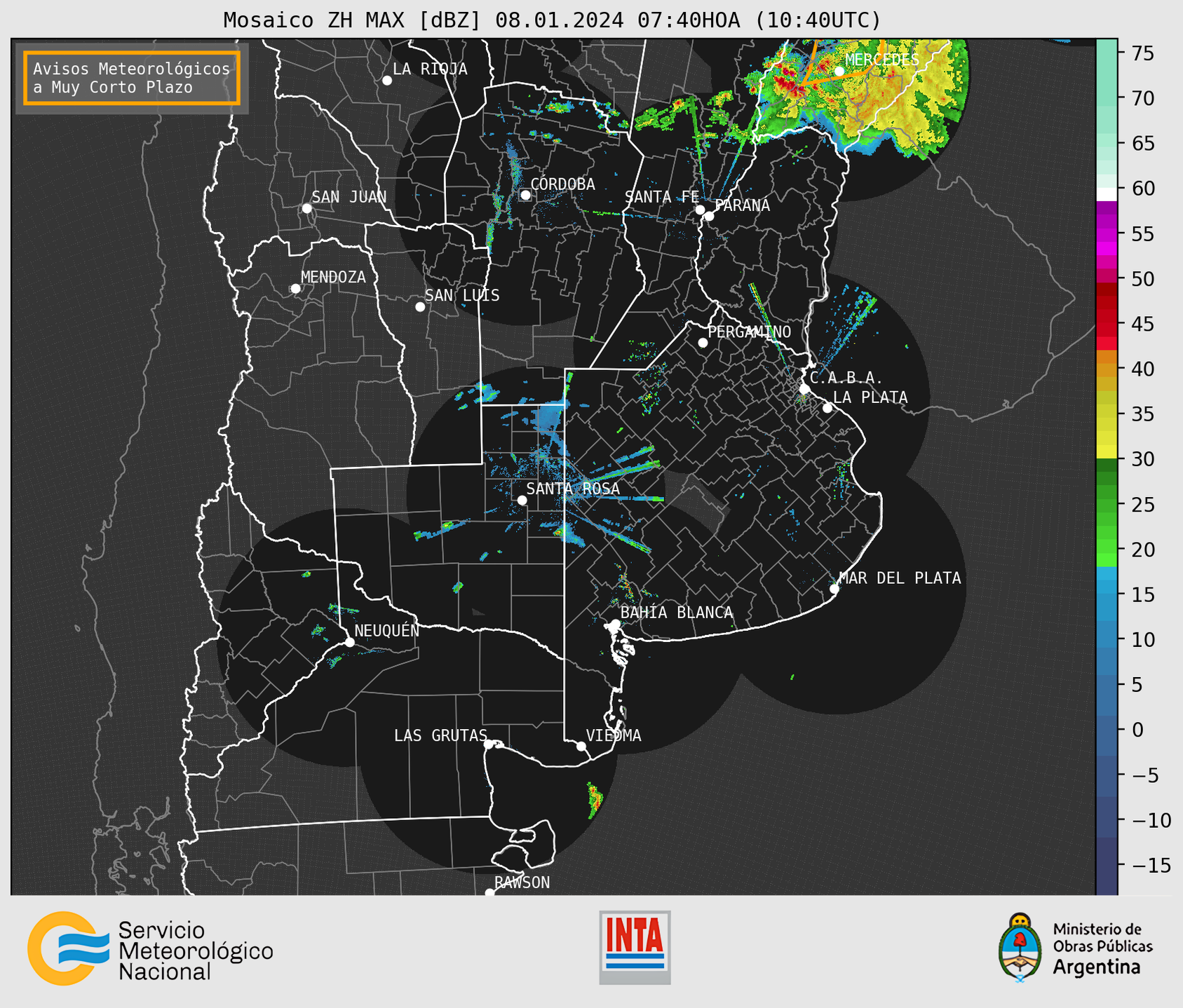Select the MERCEDES city label
The width and height of the screenshot is (1183, 1008).
tap(882, 60)
